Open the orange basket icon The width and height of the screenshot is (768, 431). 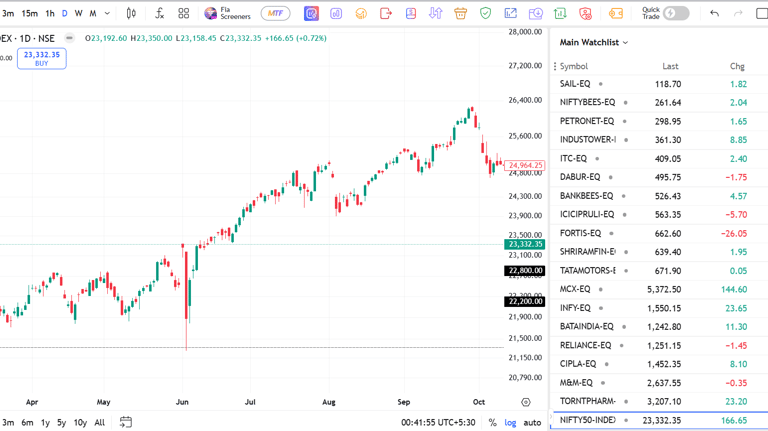coord(460,14)
